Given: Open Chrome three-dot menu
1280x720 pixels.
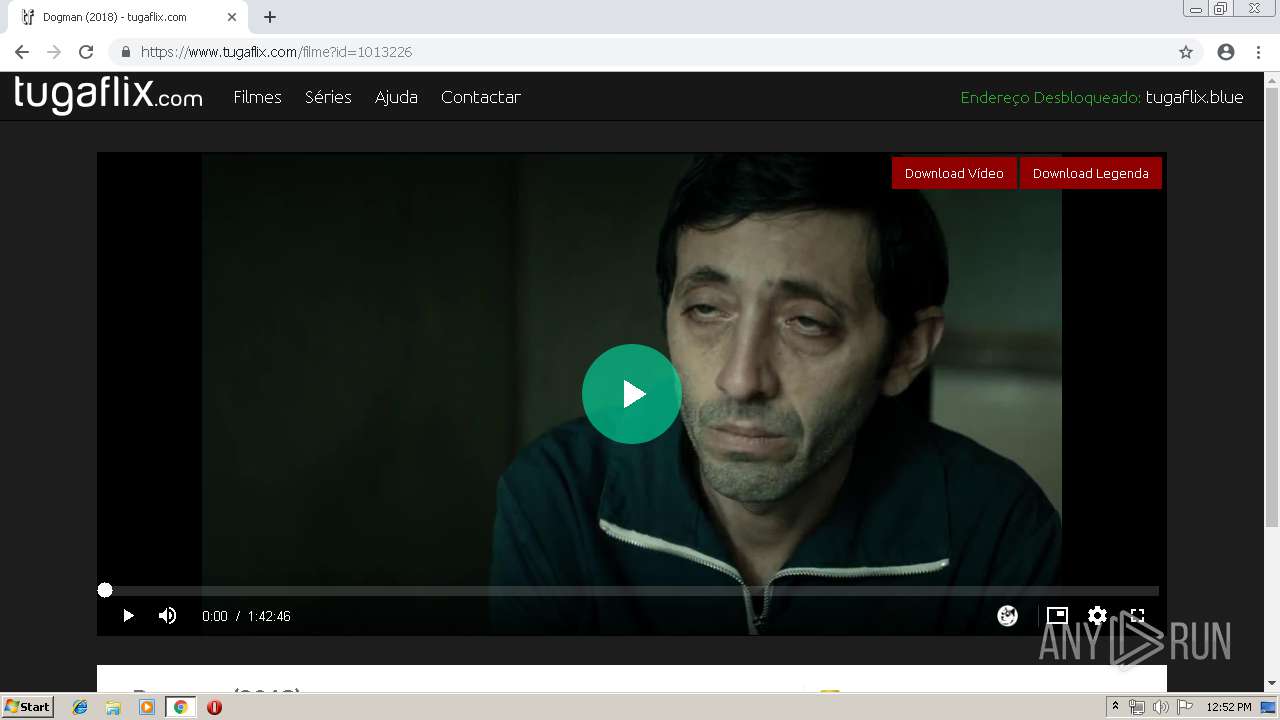Looking at the screenshot, I should (1258, 52).
